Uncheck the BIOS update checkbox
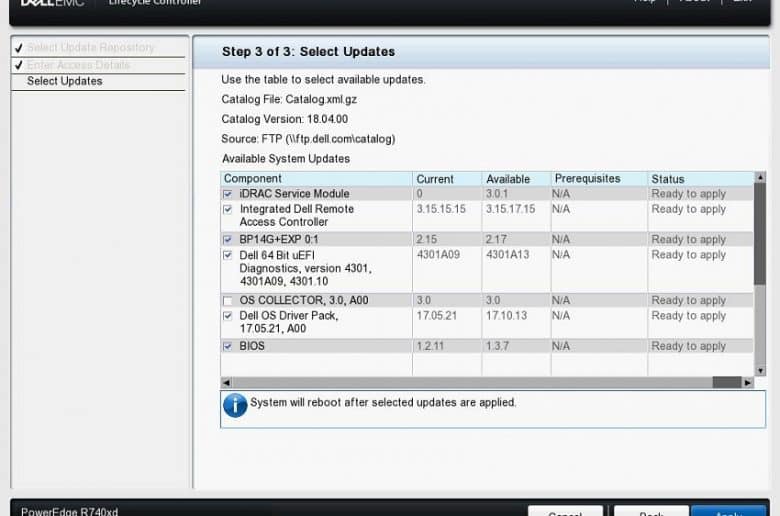Viewport: 780px width, 516px height. coord(228,346)
